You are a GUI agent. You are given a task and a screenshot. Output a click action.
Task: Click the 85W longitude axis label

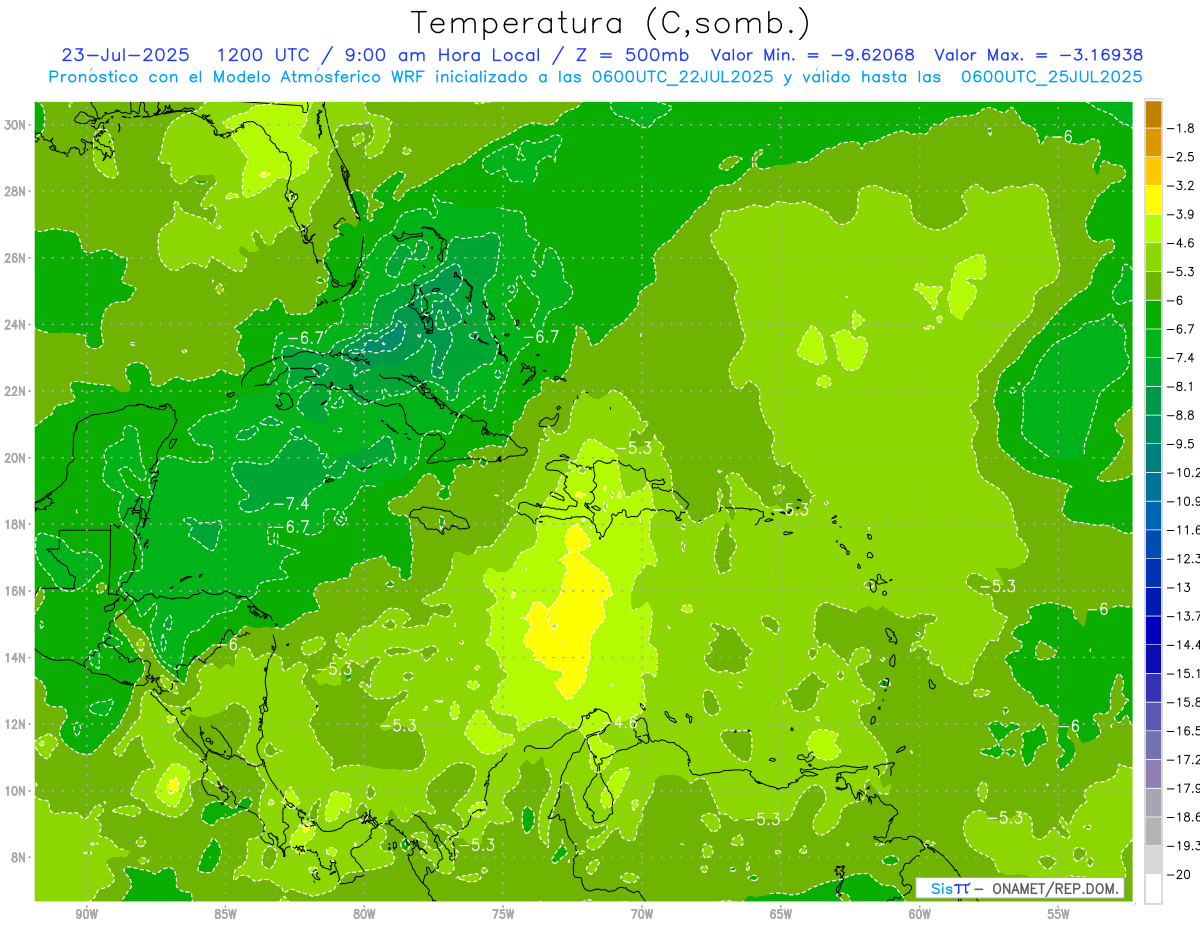point(225,913)
